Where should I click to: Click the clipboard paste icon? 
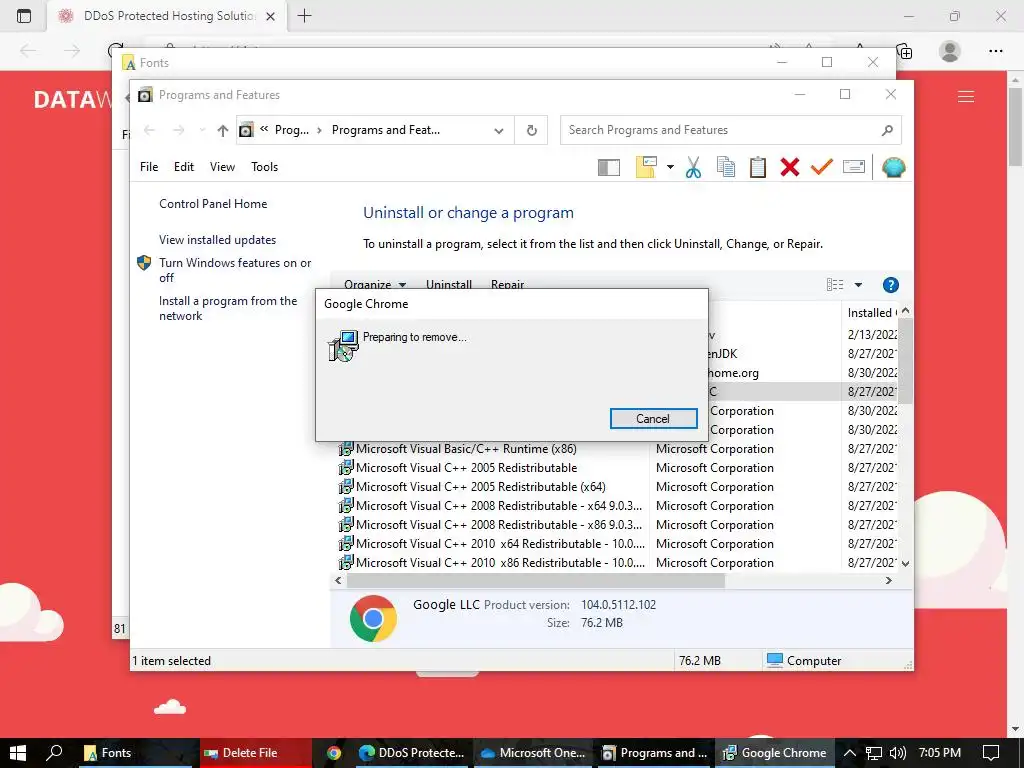pos(758,167)
